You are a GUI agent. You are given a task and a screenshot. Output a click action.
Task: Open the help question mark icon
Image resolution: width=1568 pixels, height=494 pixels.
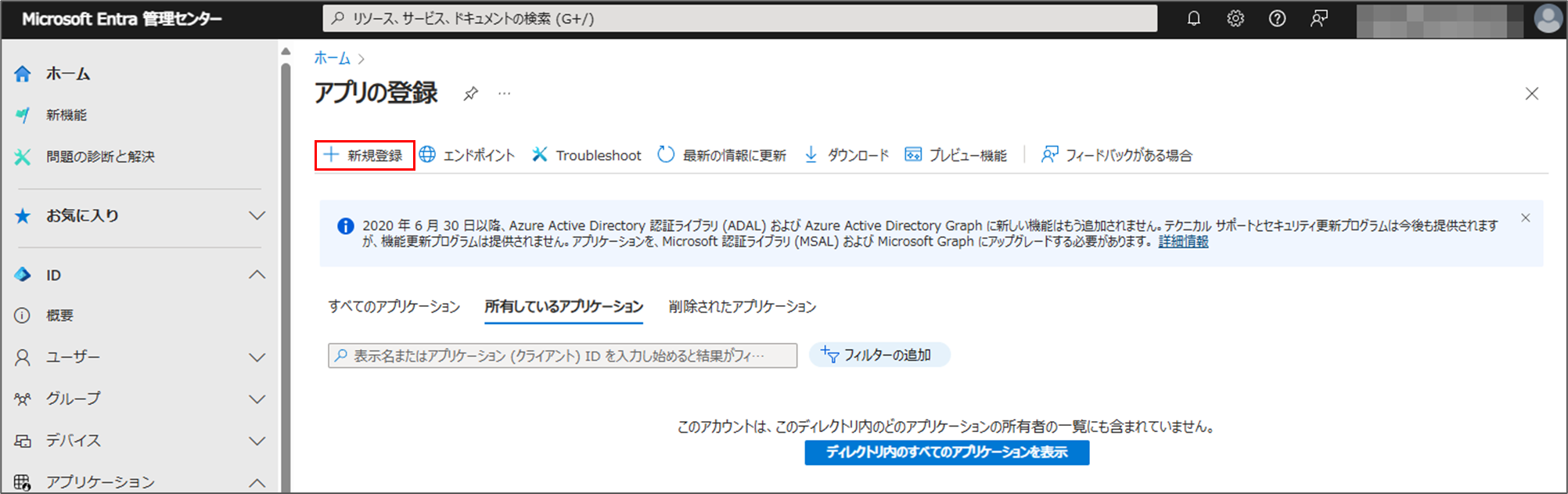coord(1277,18)
